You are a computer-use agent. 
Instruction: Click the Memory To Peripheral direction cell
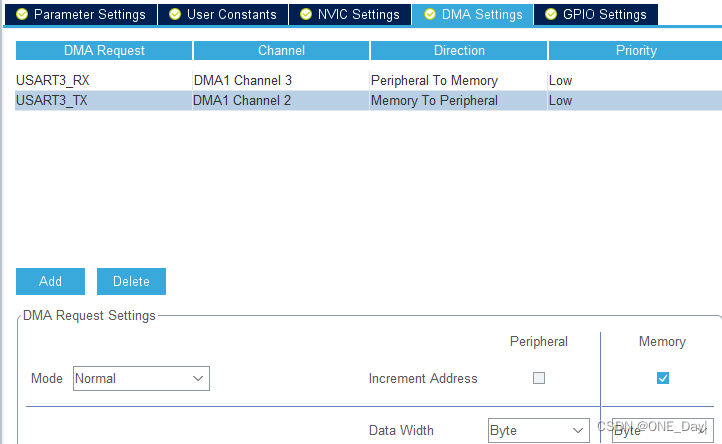(458, 100)
